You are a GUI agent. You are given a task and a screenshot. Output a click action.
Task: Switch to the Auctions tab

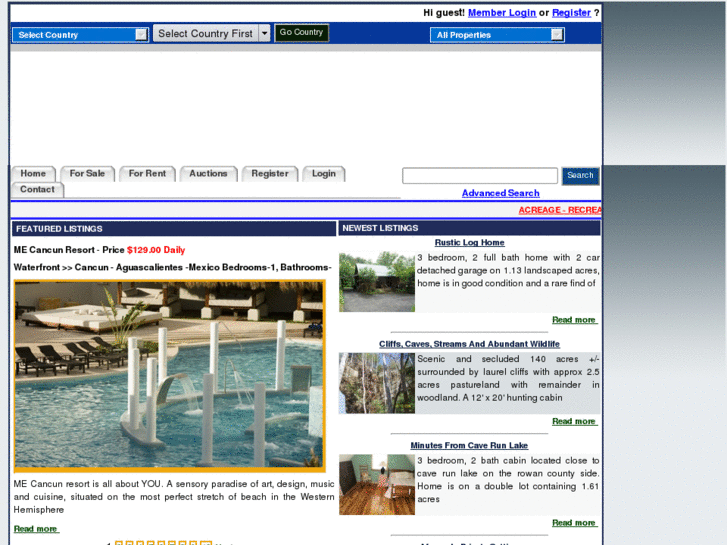(208, 173)
